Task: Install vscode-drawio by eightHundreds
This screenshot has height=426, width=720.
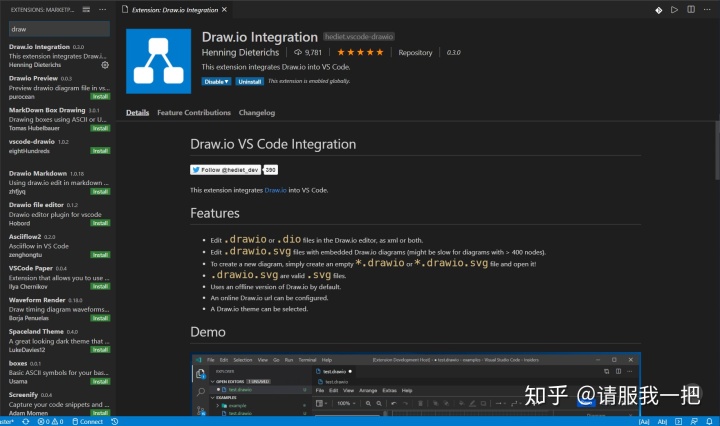Action: click(100, 151)
